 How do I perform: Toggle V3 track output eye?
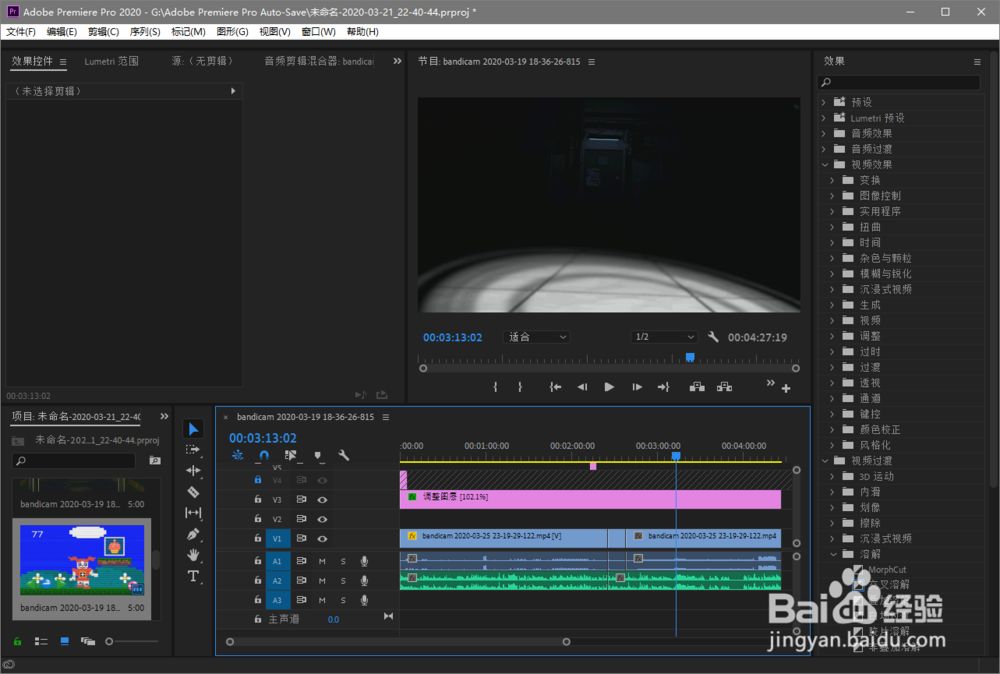322,500
